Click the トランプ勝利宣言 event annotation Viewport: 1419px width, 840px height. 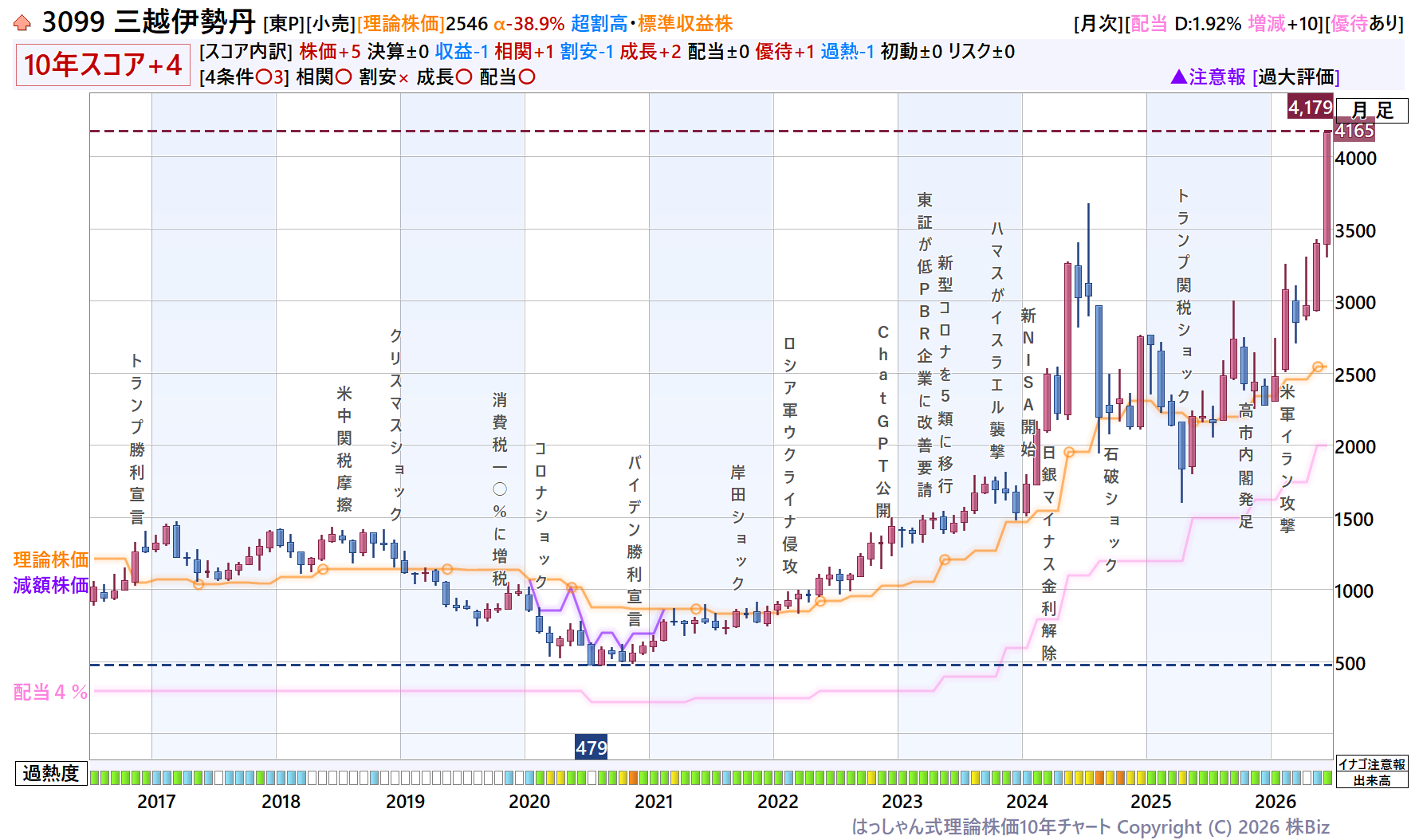137,439
